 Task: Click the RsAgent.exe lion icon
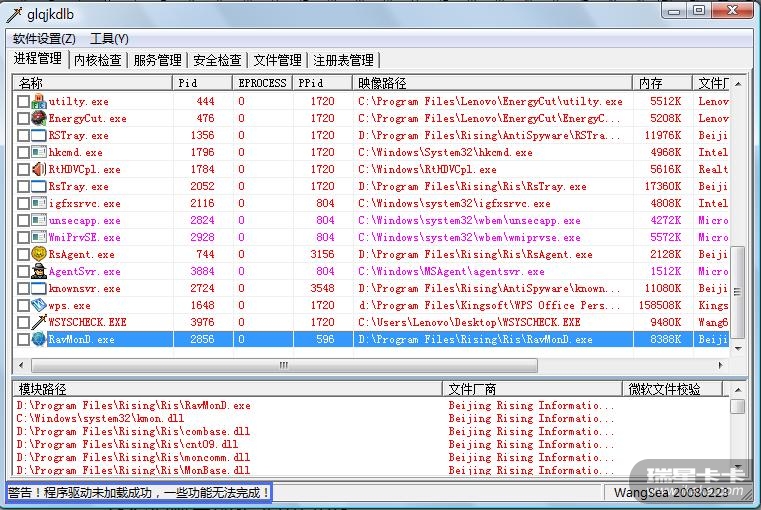(x=39, y=254)
